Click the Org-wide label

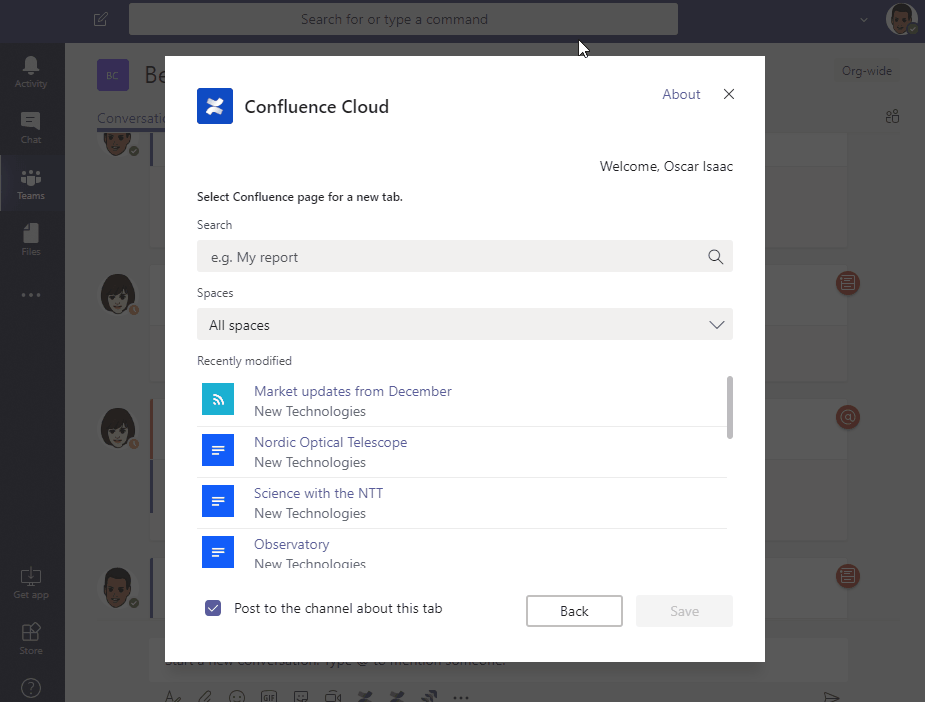867,71
